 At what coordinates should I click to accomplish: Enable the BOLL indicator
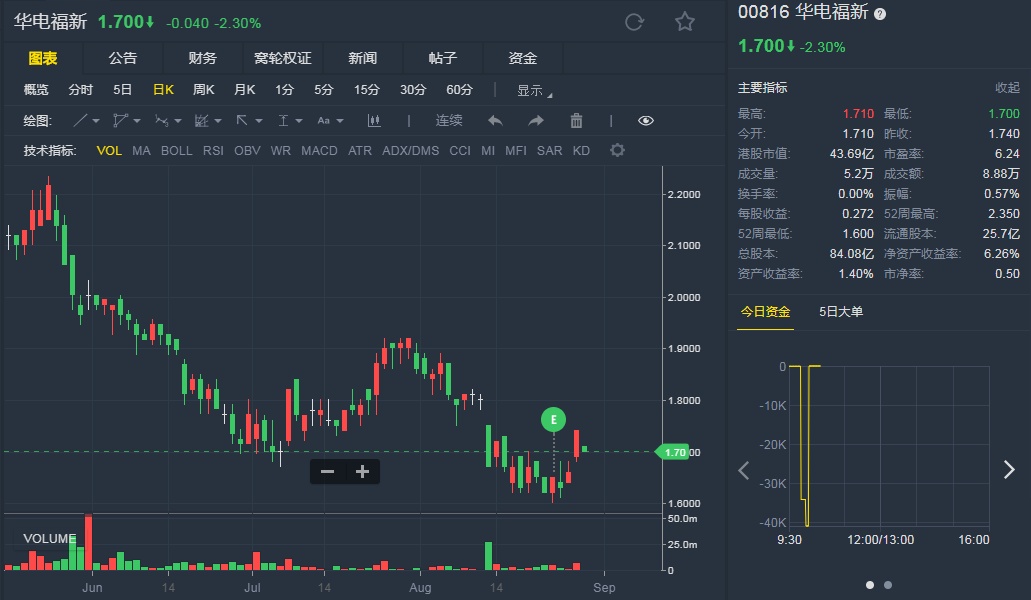pyautogui.click(x=177, y=150)
